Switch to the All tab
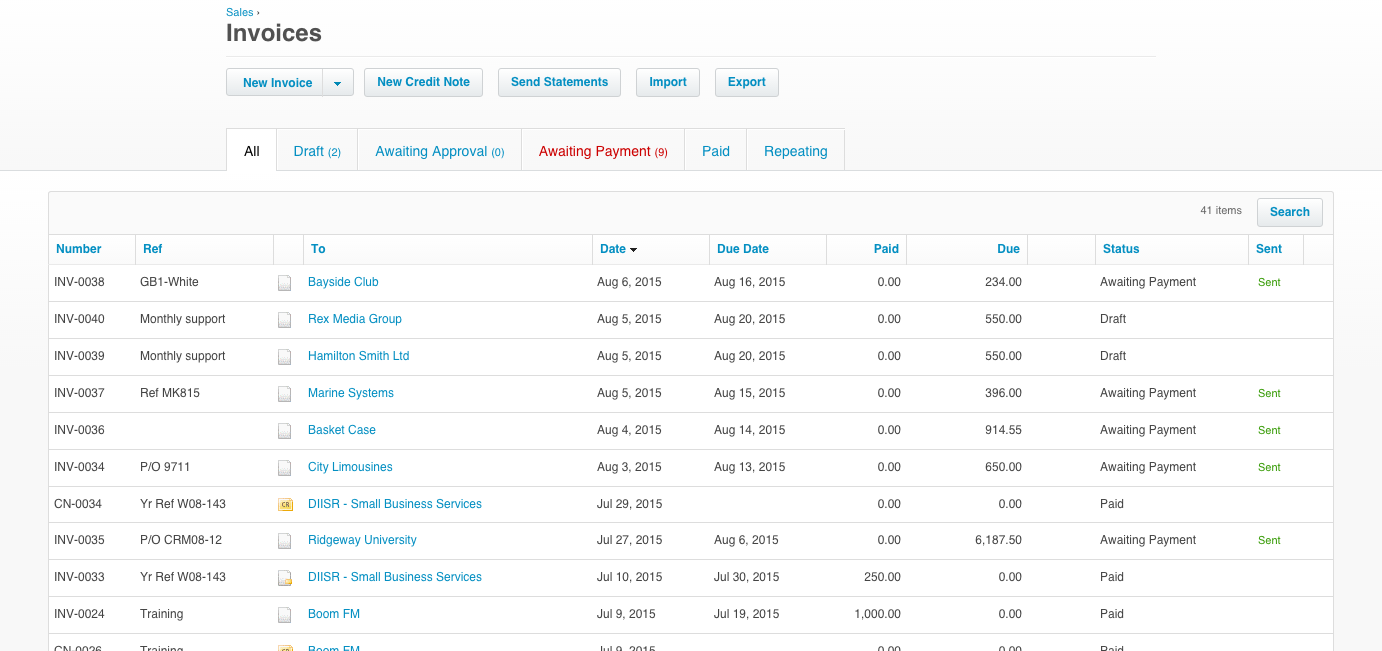Viewport: 1382px width, 651px height. (x=251, y=151)
